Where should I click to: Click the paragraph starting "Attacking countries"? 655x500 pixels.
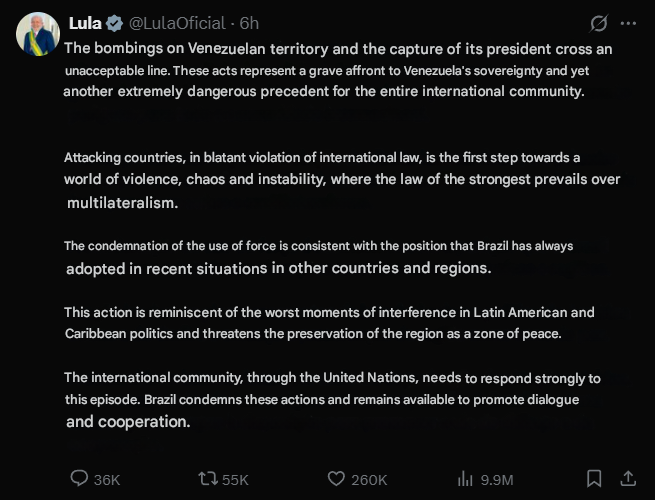(x=342, y=180)
